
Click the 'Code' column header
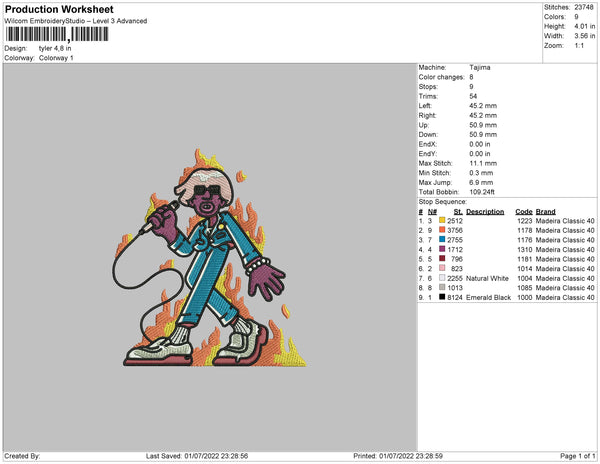point(523,212)
